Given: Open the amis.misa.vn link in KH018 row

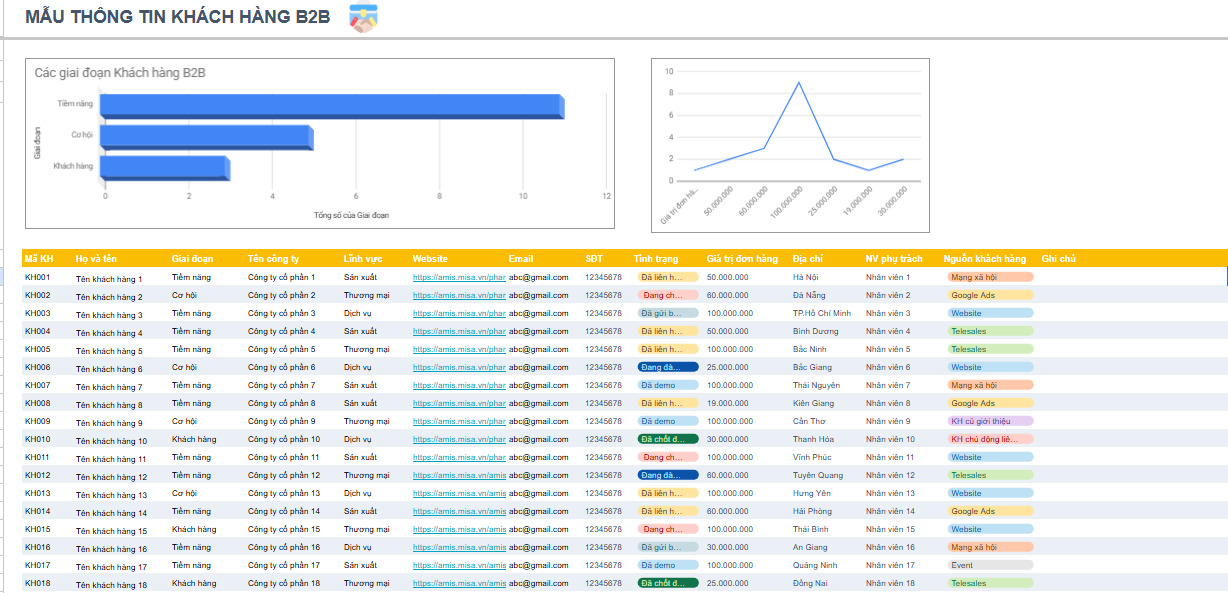Looking at the screenshot, I should coord(459,583).
